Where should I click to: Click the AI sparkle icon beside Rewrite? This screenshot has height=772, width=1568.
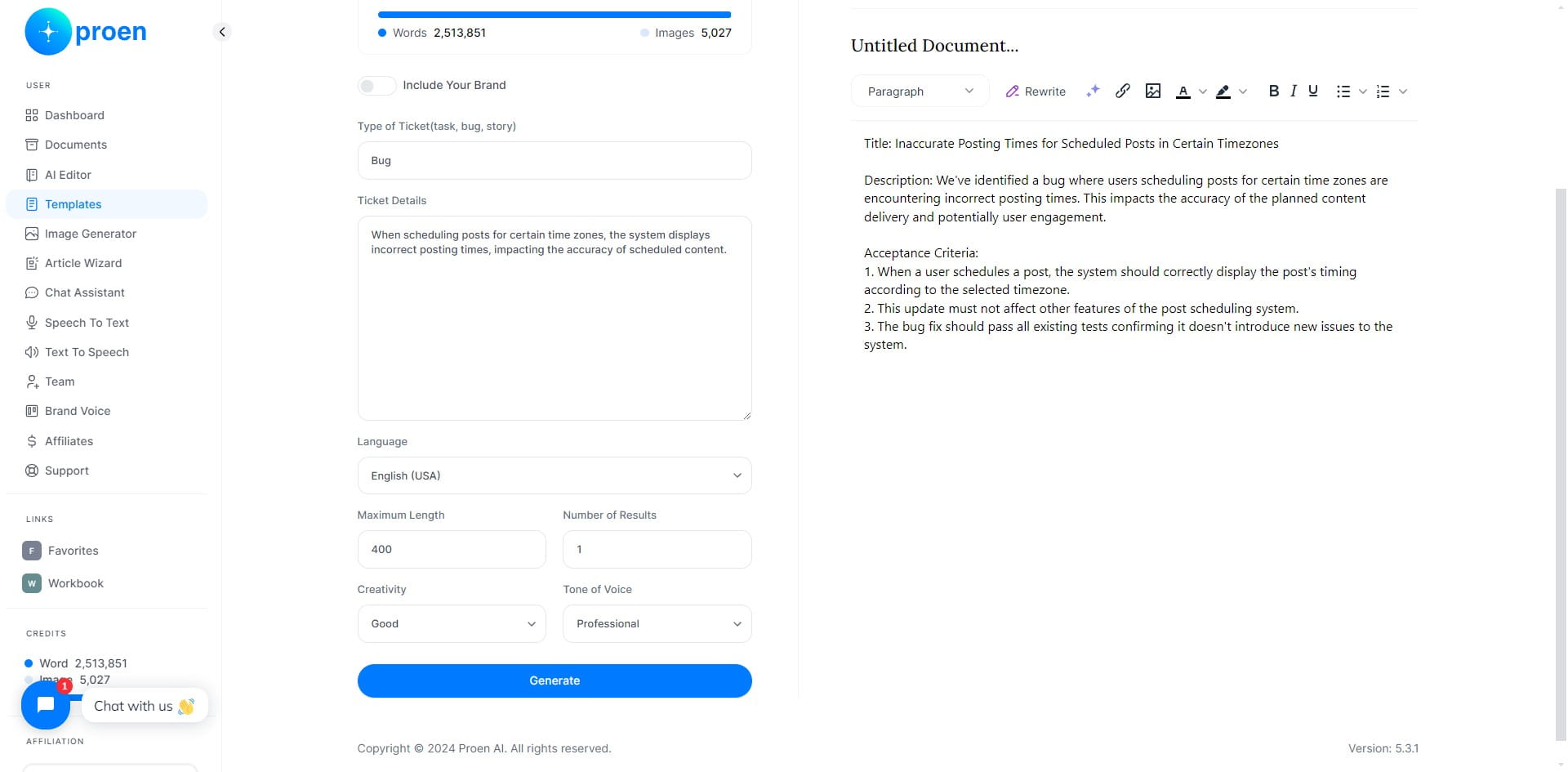[1093, 91]
